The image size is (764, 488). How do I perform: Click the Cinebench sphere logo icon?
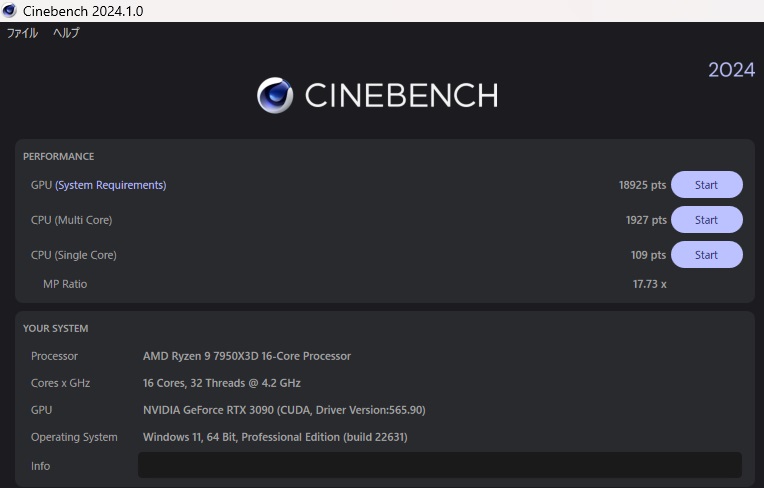click(275, 95)
